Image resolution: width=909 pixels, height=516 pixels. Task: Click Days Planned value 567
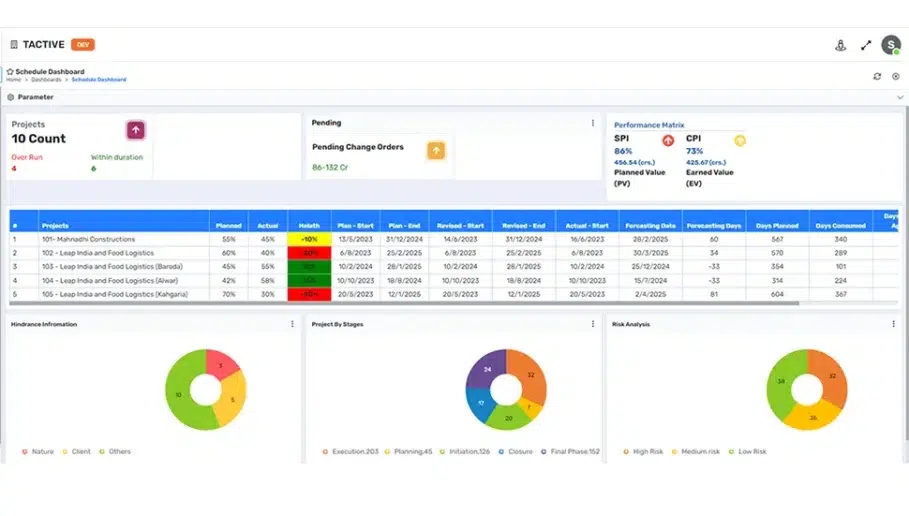pyautogui.click(x=777, y=239)
